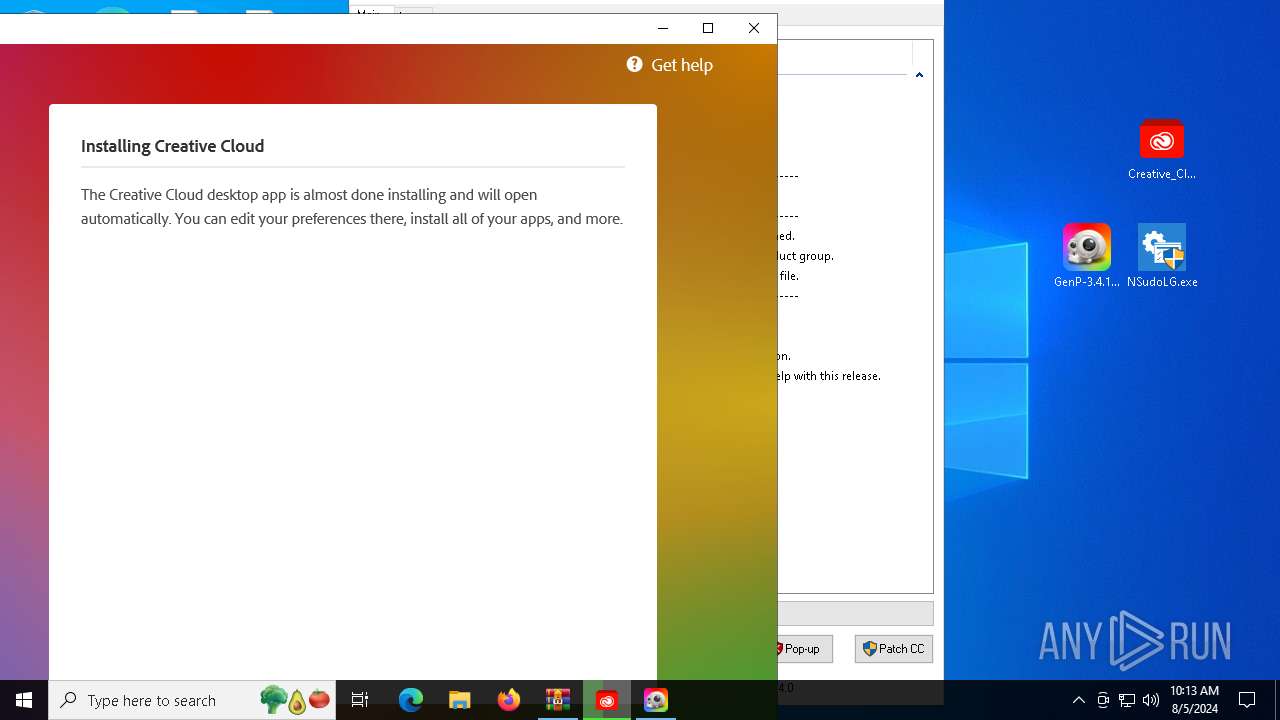The height and width of the screenshot is (720, 1280).
Task: Open Task View from taskbar
Action: [360, 700]
